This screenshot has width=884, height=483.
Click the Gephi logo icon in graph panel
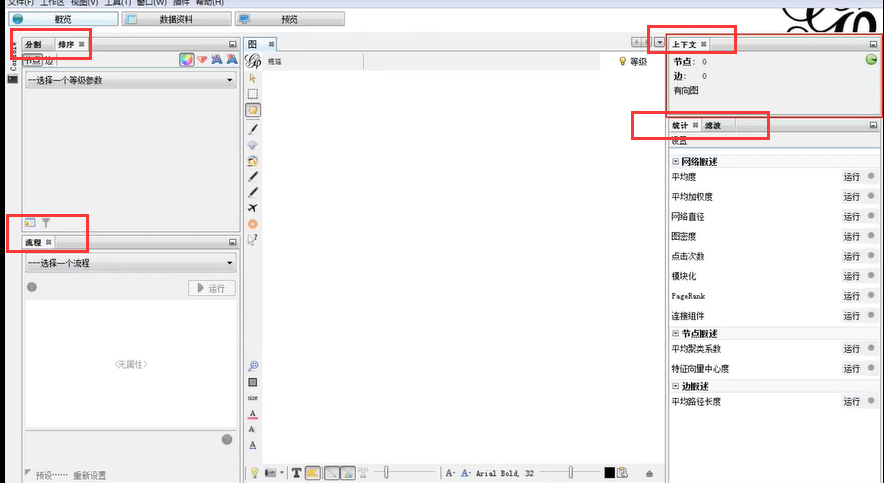(253, 61)
